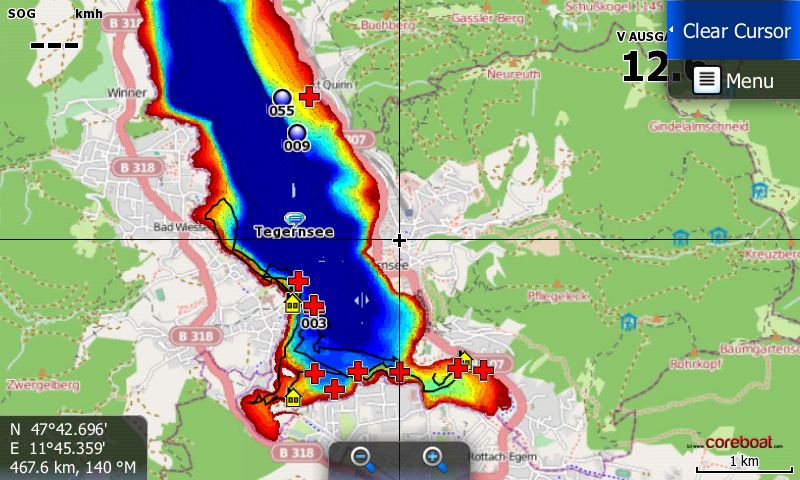Tap the blue hut icon near Pfliegeleck
This screenshot has width=800, height=480.
click(629, 321)
